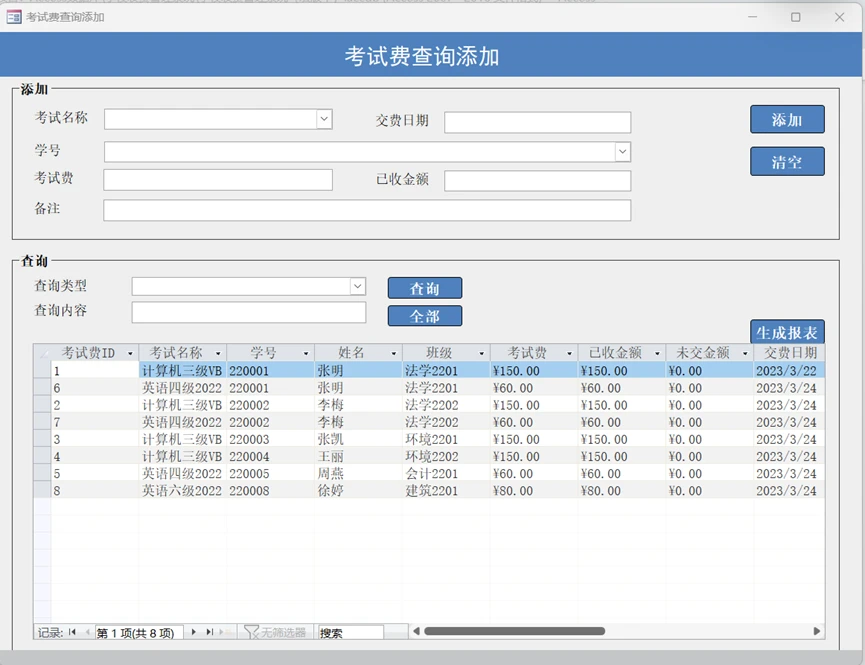The image size is (865, 665).
Task: Click the form icon in title bar
Action: pyautogui.click(x=14, y=17)
